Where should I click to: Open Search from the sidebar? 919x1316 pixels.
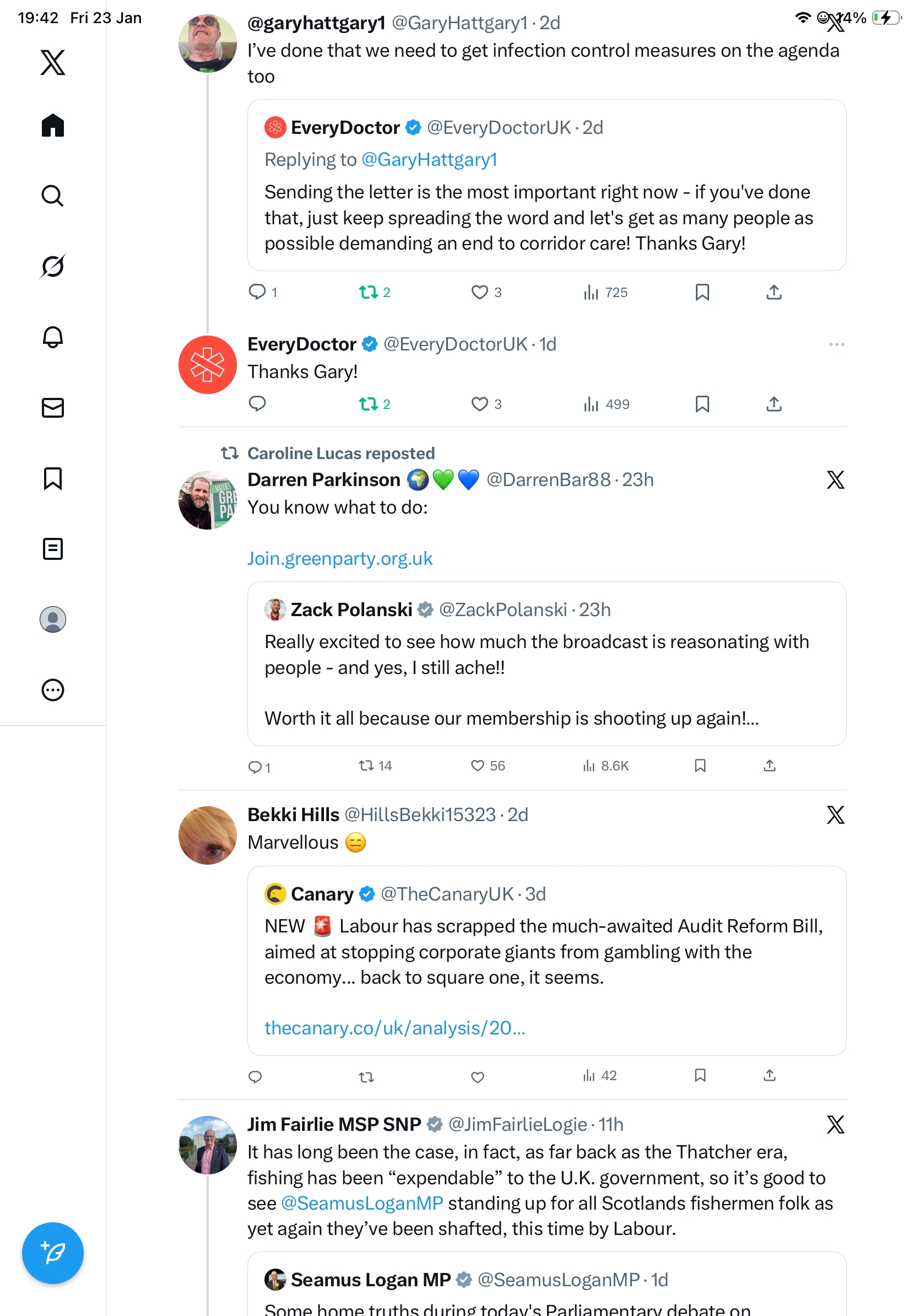[x=53, y=196]
